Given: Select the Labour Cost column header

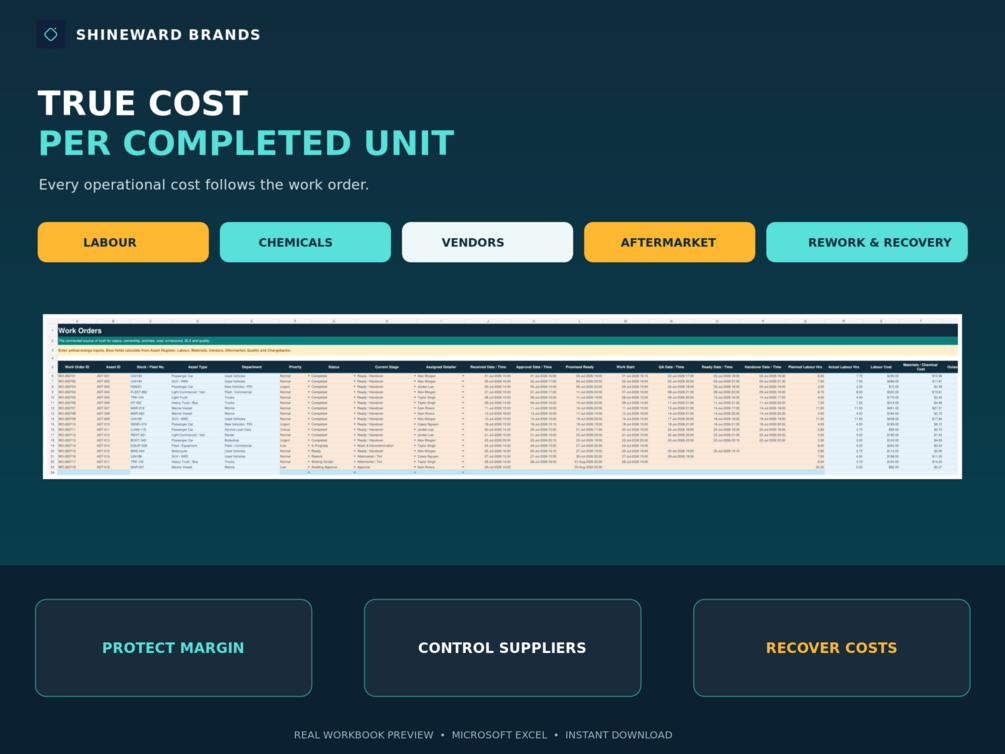Looking at the screenshot, I should tap(881, 367).
